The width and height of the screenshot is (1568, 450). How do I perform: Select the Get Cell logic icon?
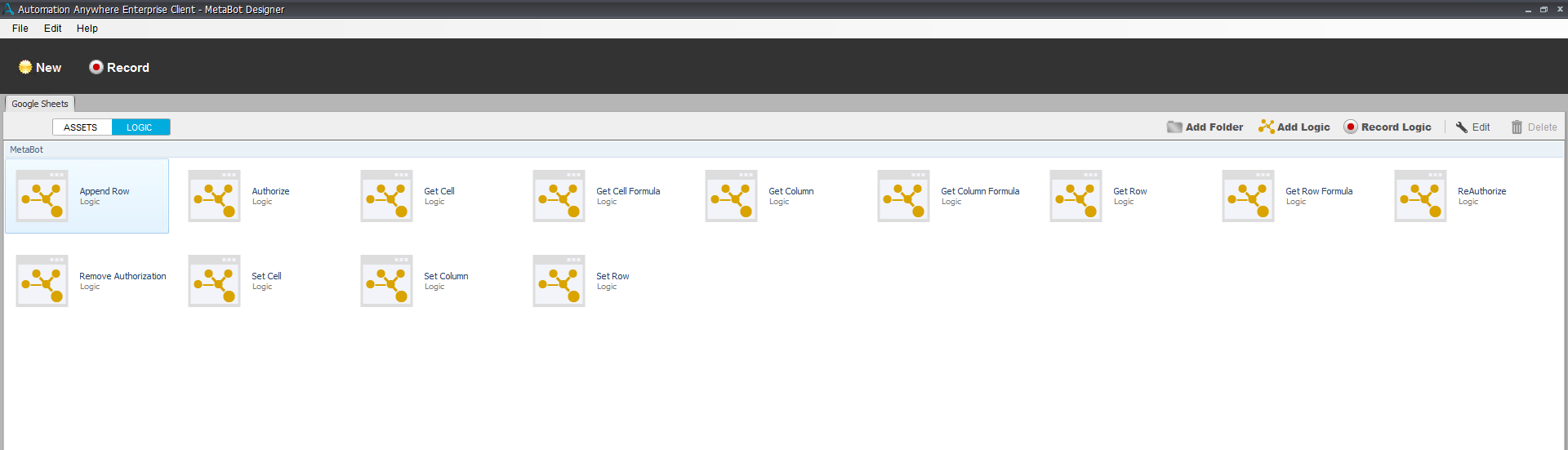pyautogui.click(x=386, y=196)
